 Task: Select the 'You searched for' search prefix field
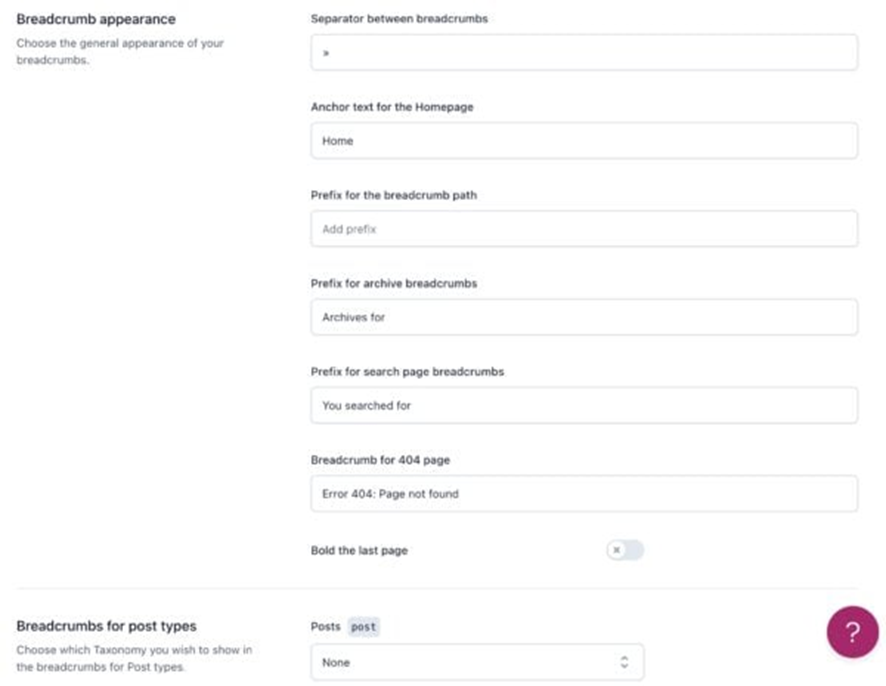584,405
